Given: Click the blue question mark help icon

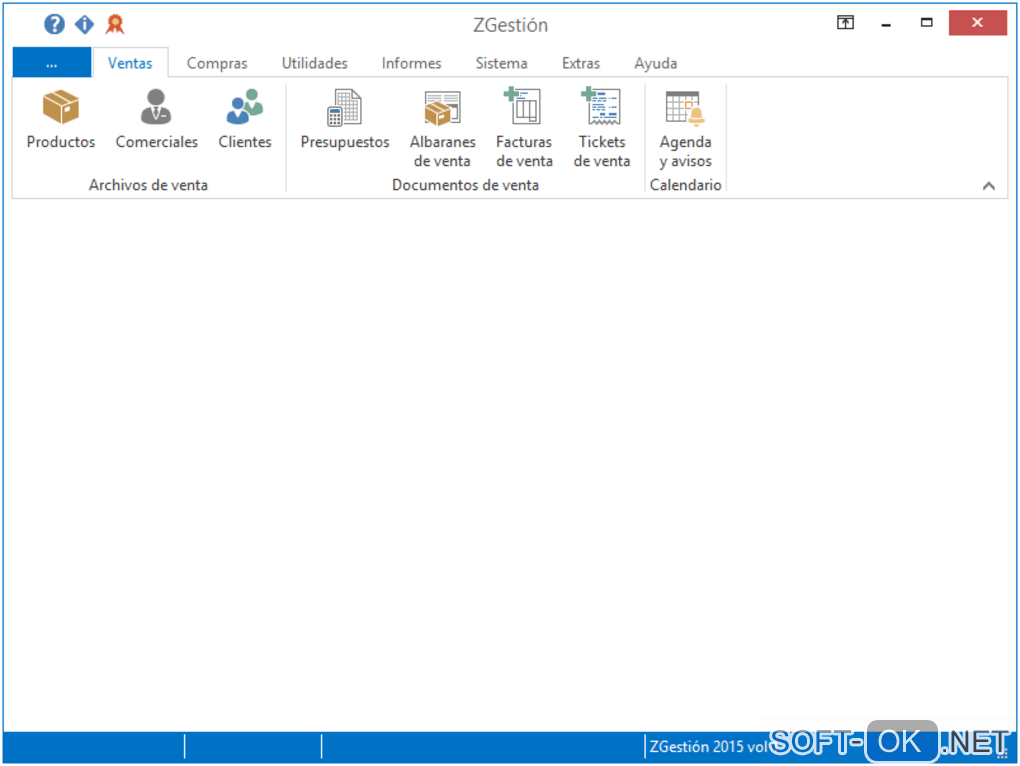Looking at the screenshot, I should [55, 24].
